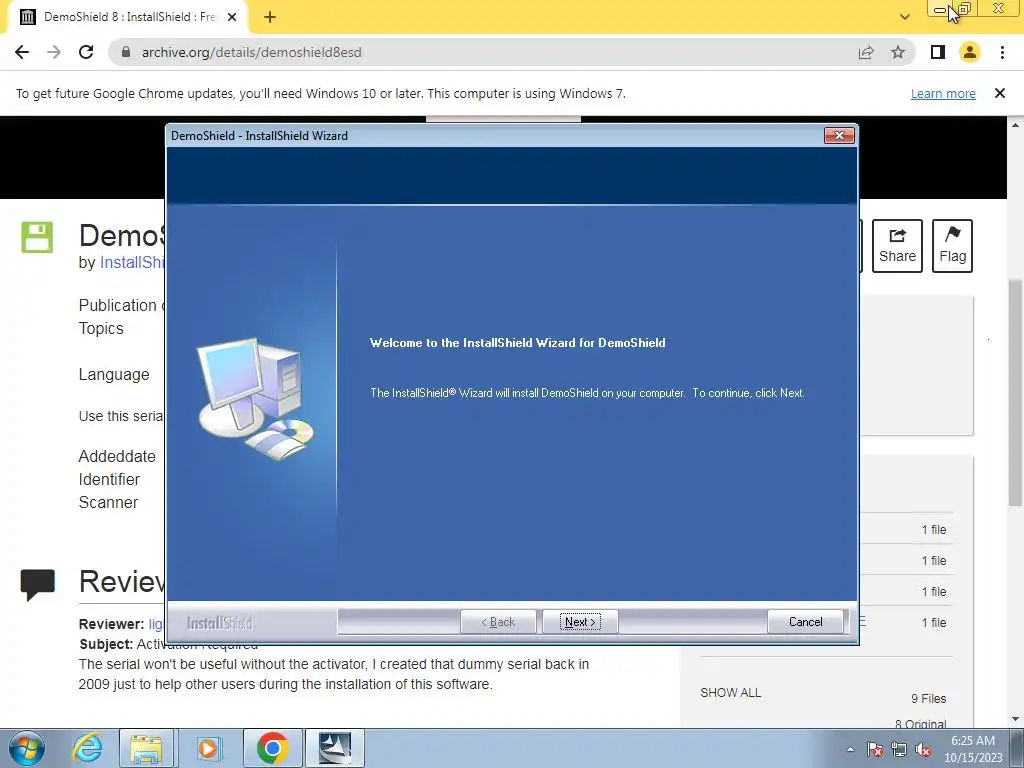
Task: Close the DemoShield 8 browser tab
Action: (x=232, y=17)
